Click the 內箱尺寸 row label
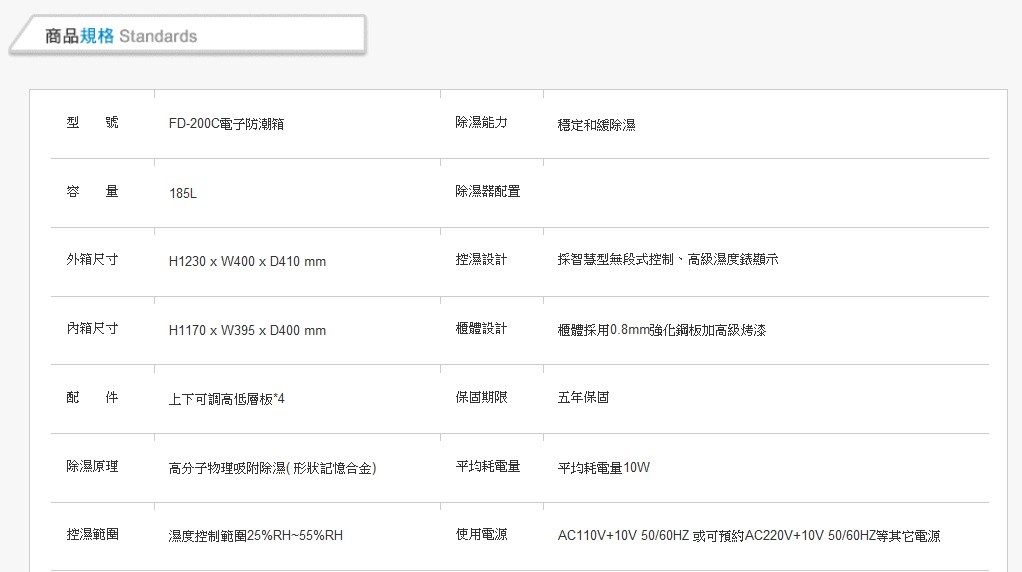The width and height of the screenshot is (1022, 572). (x=92, y=328)
